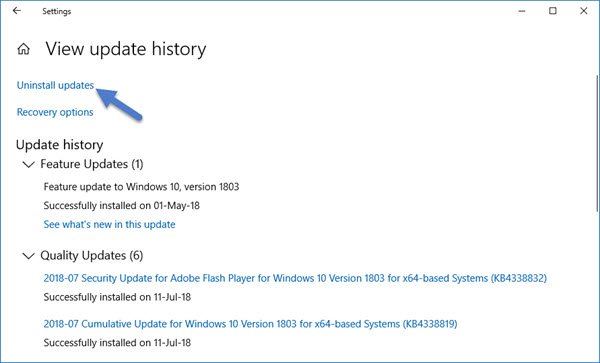Click the scrollbar track below the thumb
600x363 pixels.
pos(598,283)
